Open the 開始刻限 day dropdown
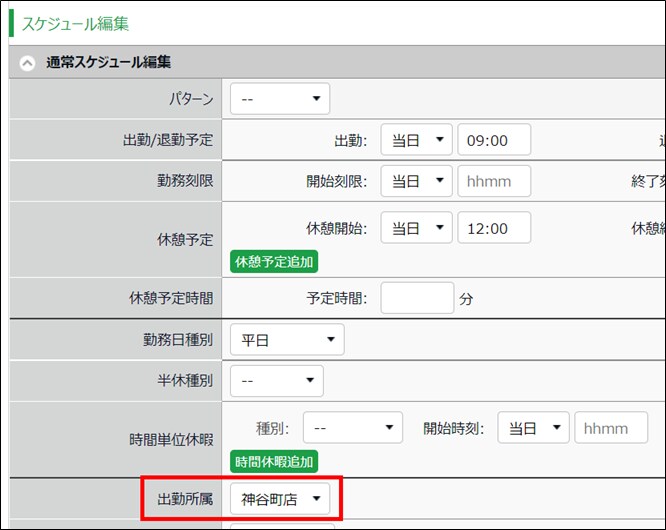 click(x=416, y=182)
